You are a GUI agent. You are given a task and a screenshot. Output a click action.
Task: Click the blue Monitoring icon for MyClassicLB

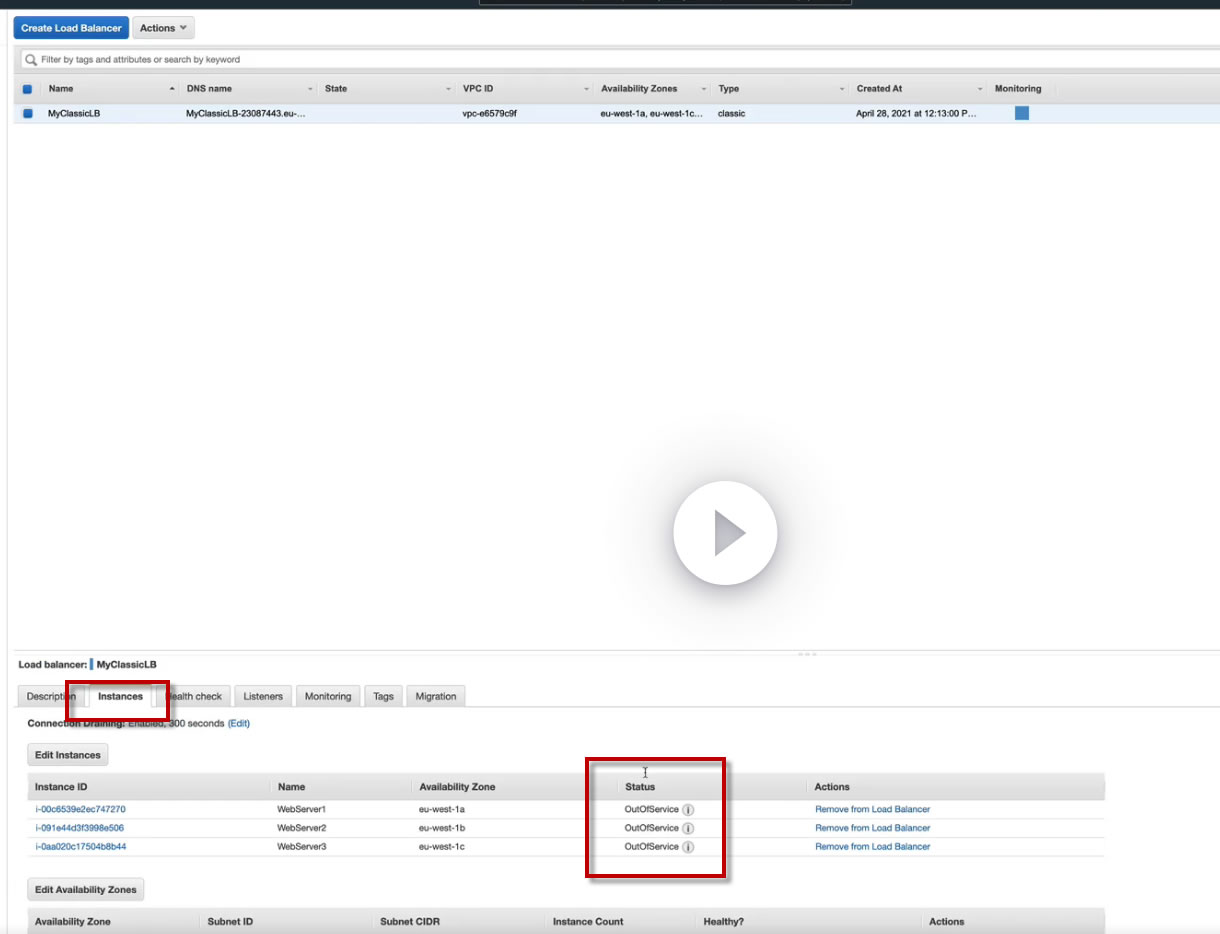pyautogui.click(x=1022, y=113)
